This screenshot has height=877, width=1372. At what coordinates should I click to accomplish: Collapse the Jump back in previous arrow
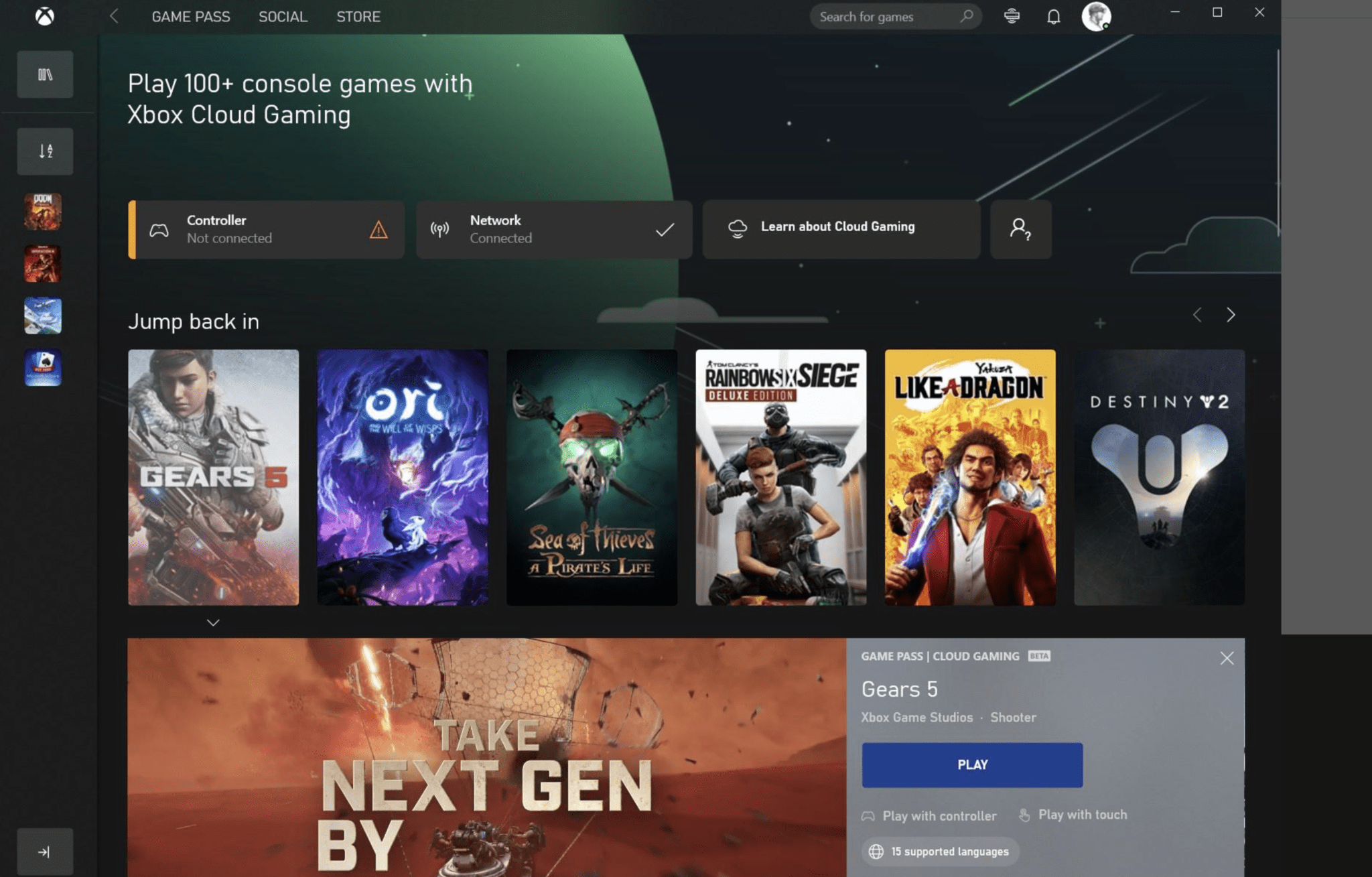coord(1197,314)
